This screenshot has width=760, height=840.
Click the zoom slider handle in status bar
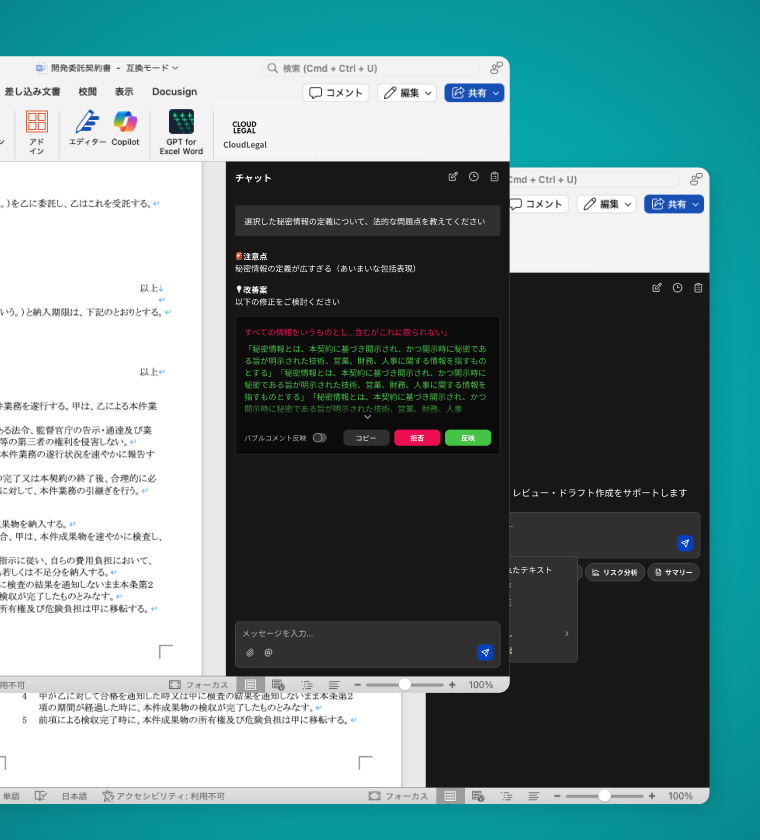[x=404, y=685]
